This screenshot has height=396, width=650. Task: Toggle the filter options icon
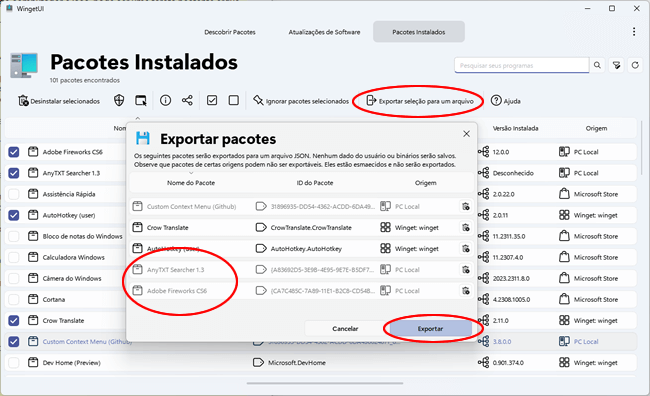[x=617, y=65]
